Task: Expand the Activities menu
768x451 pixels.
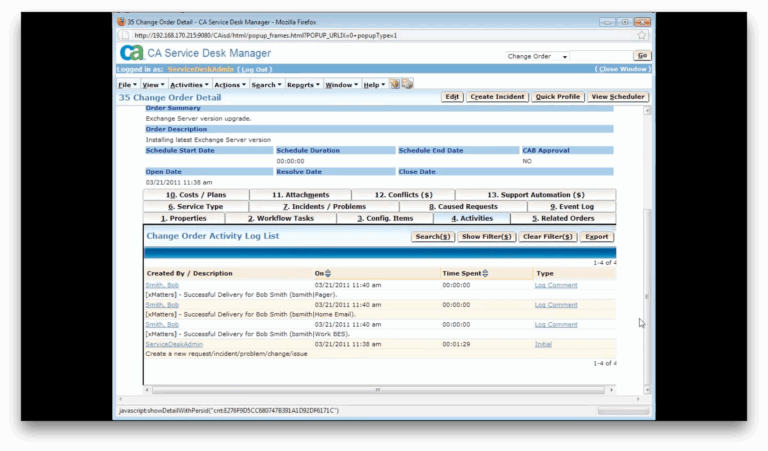Action: 188,85
